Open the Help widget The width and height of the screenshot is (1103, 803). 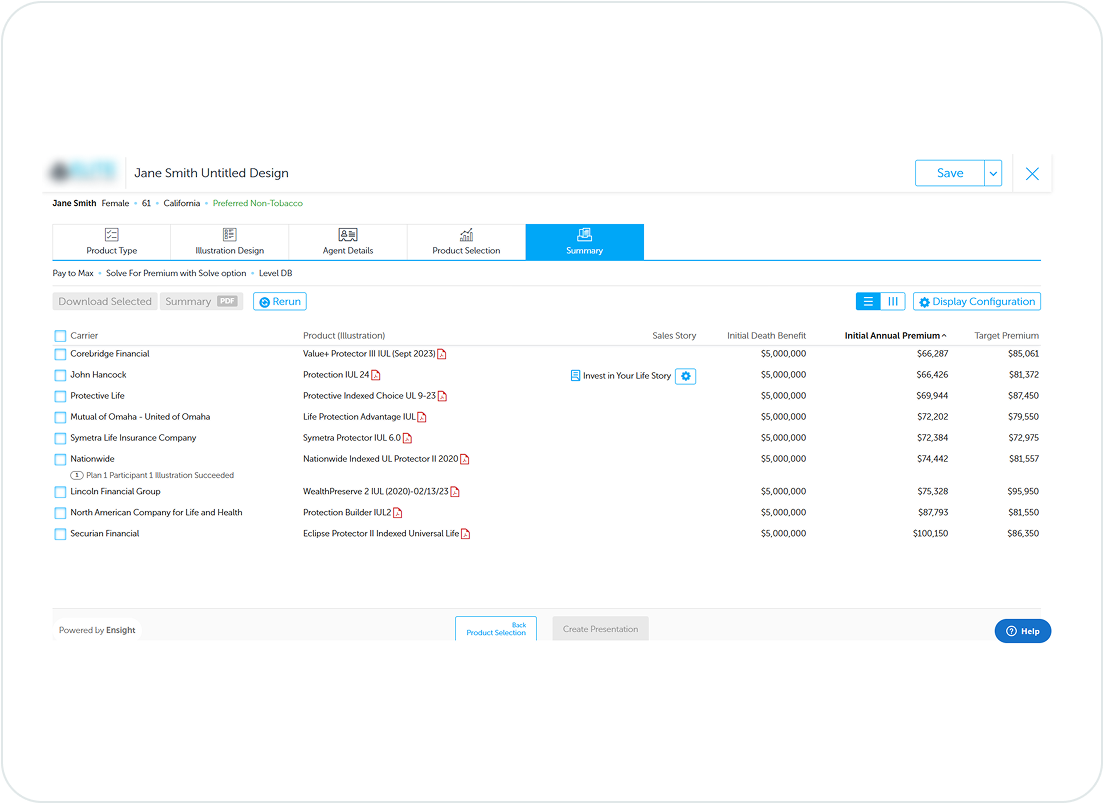pos(1023,631)
